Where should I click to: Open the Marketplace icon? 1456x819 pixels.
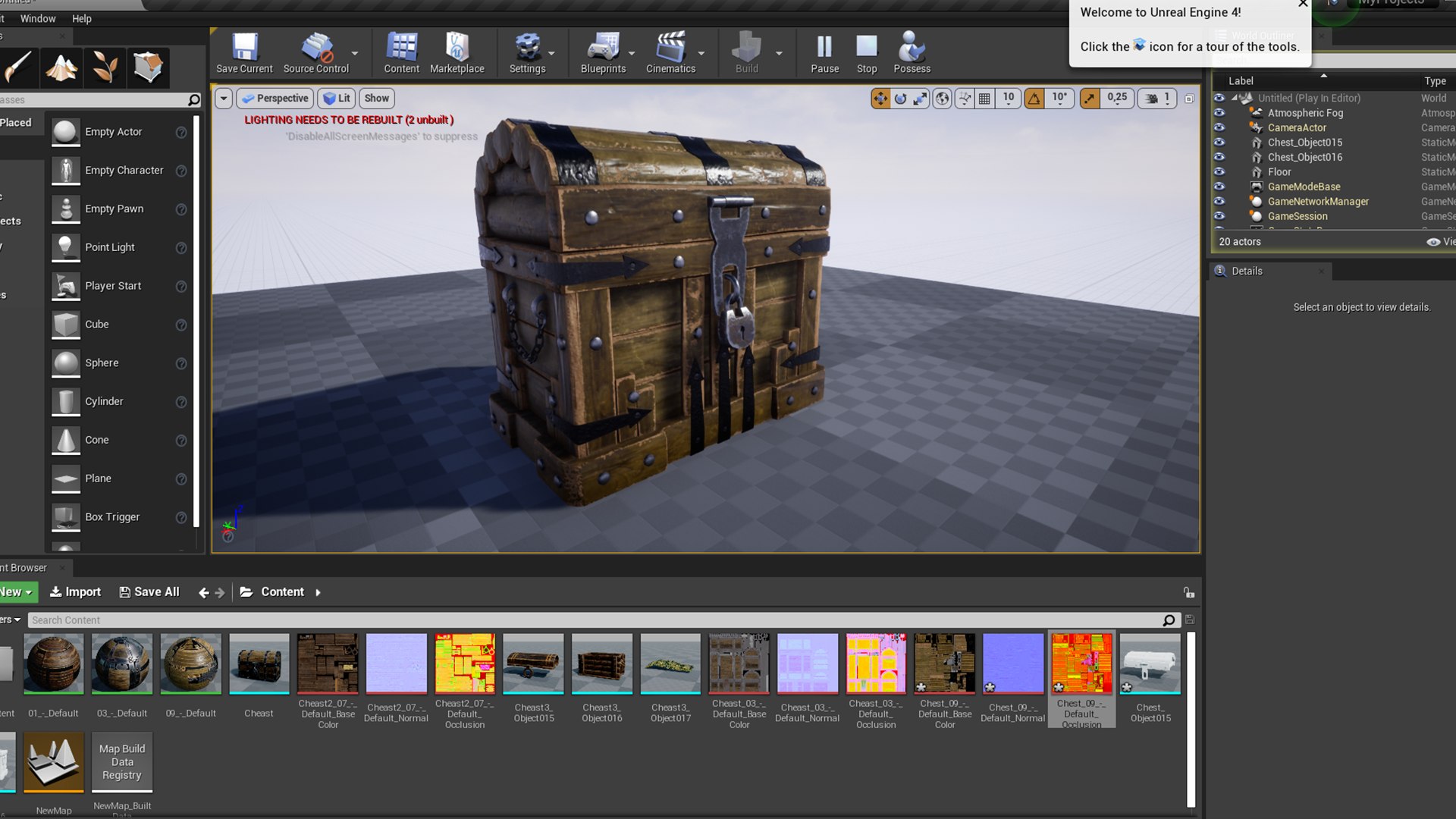coord(457,53)
